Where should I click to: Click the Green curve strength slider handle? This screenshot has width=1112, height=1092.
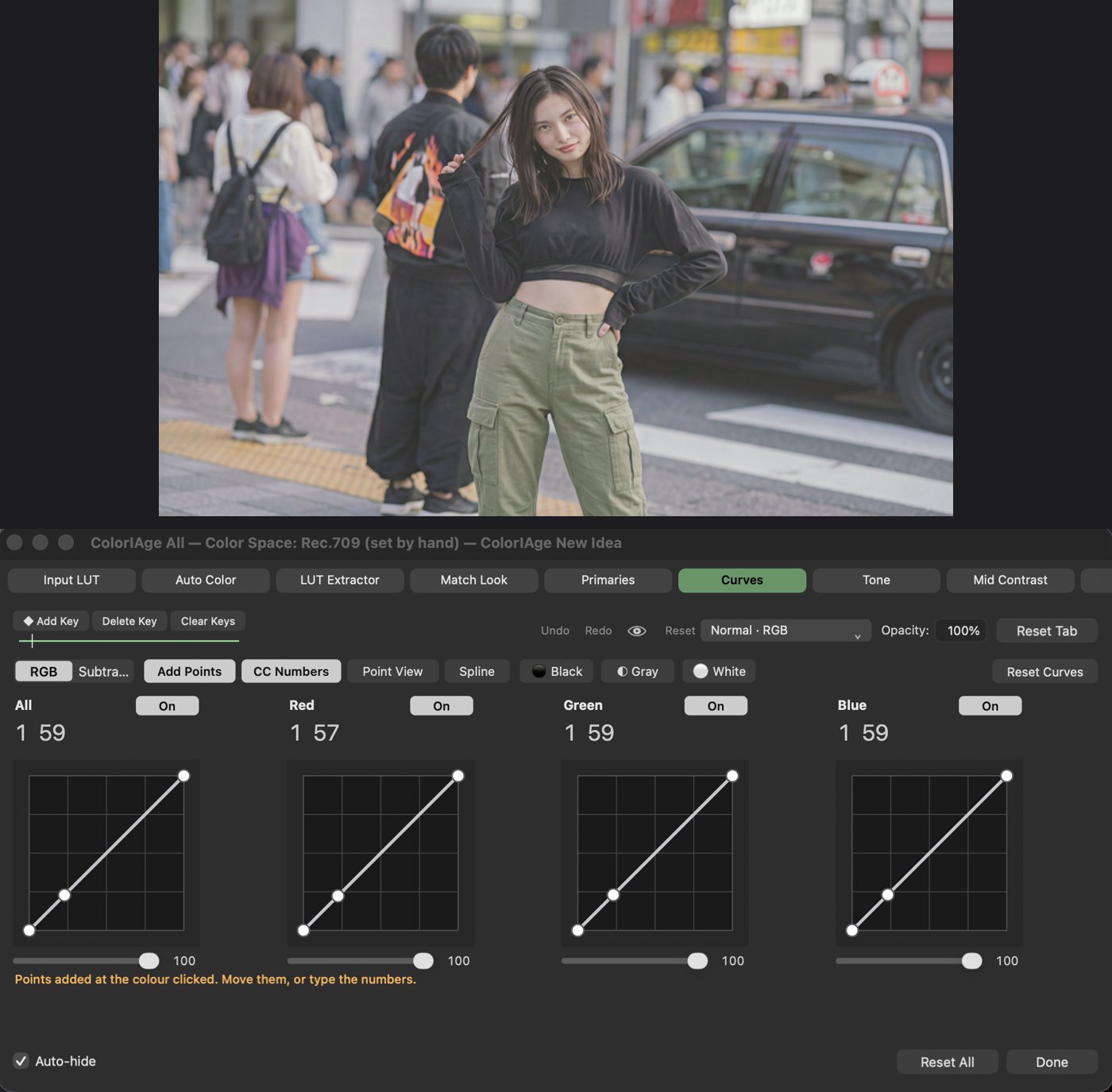pyautogui.click(x=697, y=961)
